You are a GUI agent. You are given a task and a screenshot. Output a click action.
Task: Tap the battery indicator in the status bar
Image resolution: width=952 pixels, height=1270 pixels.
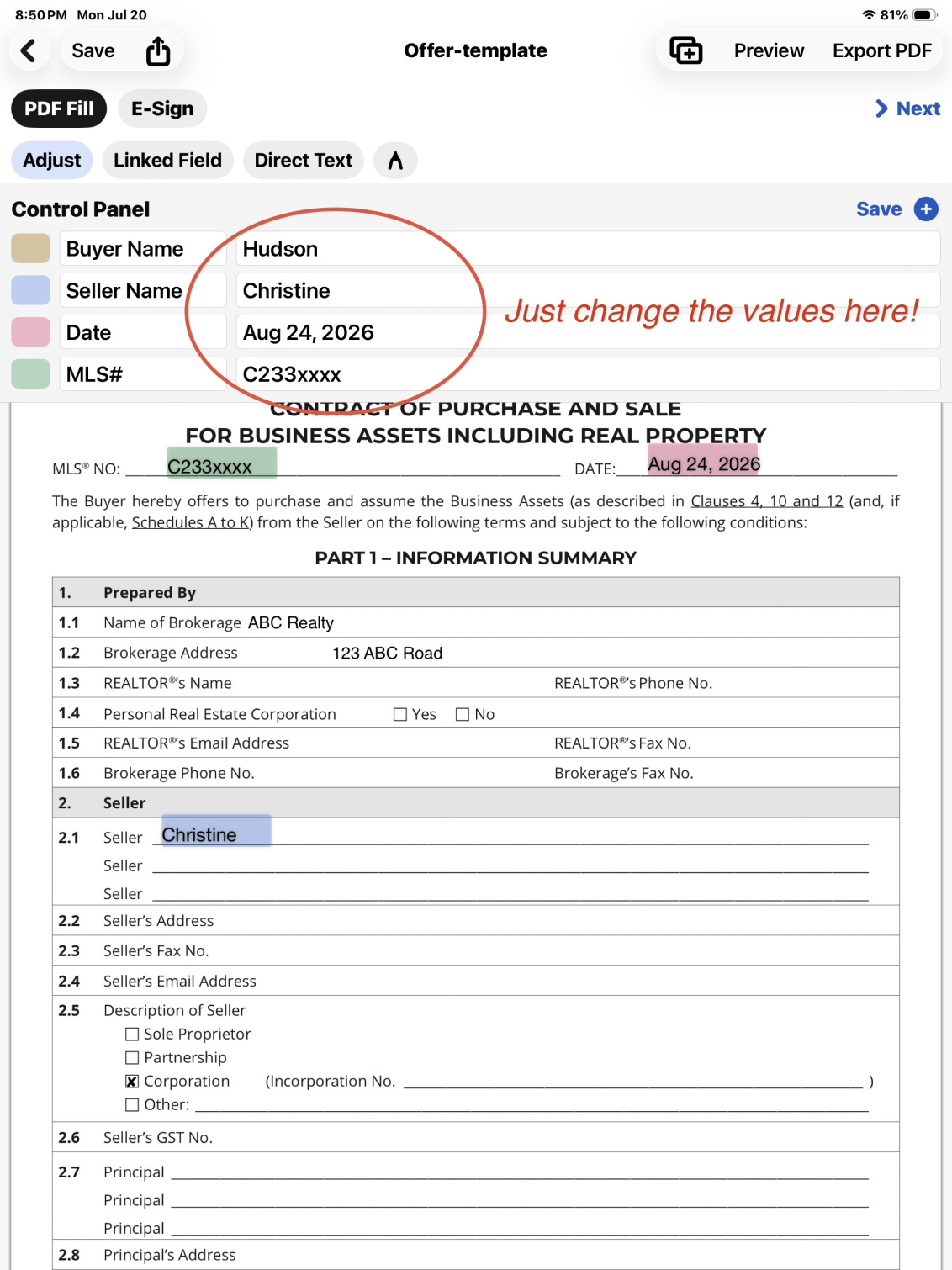(x=925, y=14)
